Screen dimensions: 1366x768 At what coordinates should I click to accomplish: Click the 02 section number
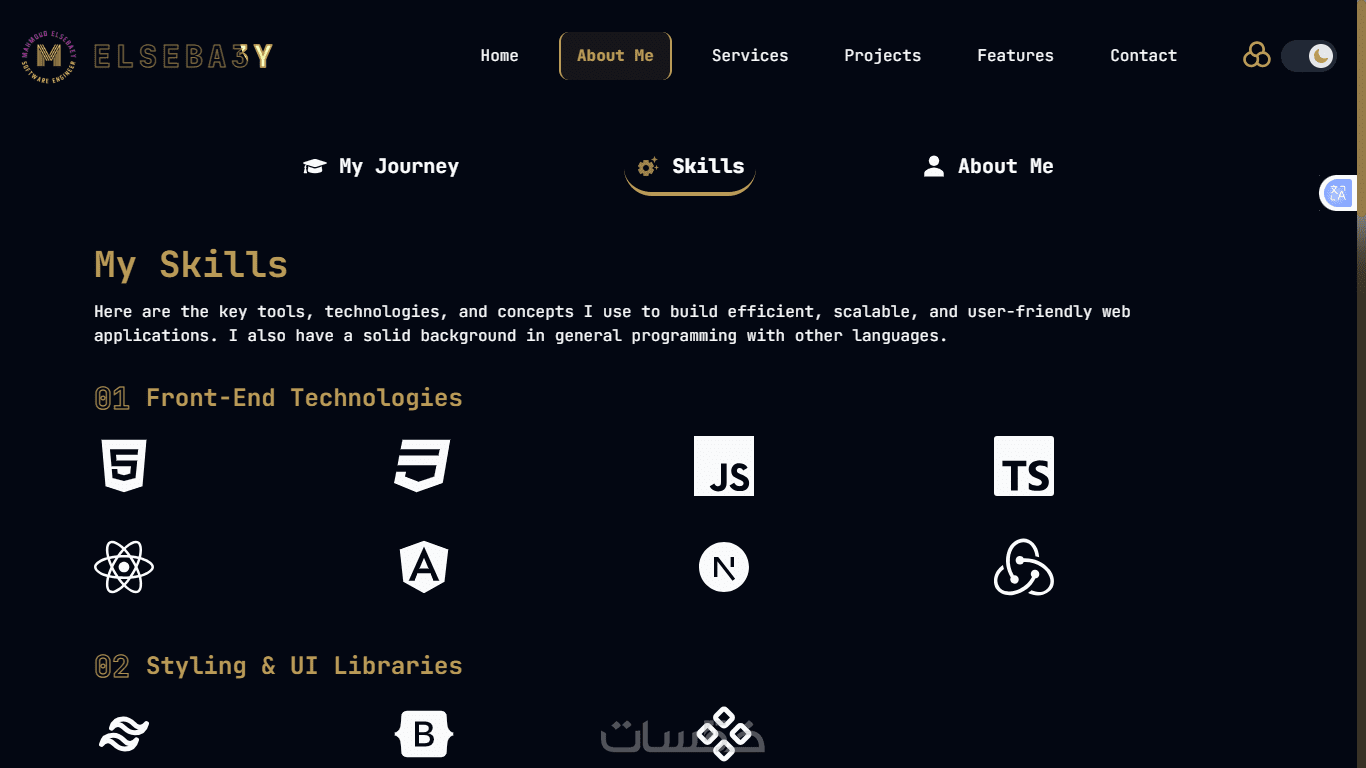coord(112,667)
